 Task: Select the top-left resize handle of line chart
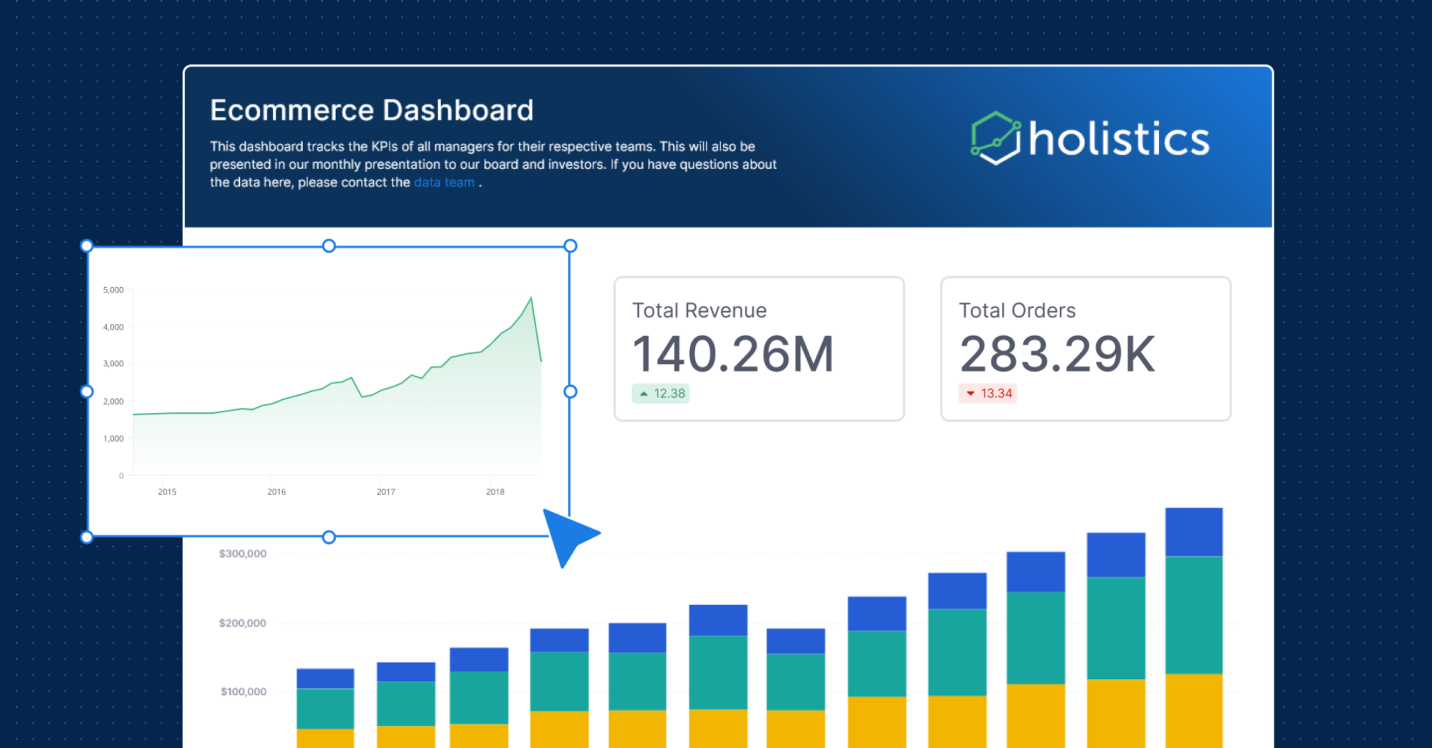[87, 246]
